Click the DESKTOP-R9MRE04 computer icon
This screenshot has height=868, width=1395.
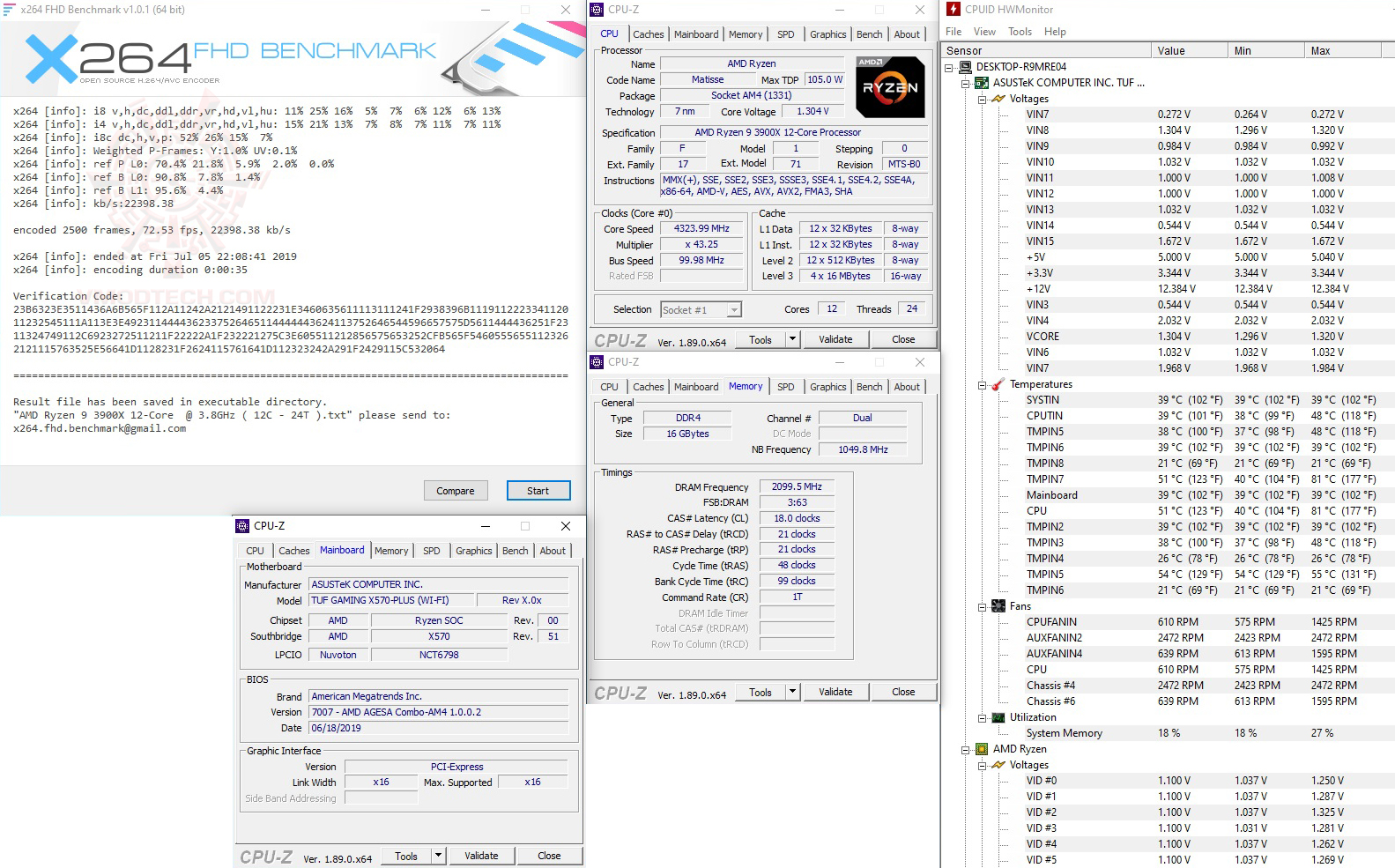pos(965,67)
